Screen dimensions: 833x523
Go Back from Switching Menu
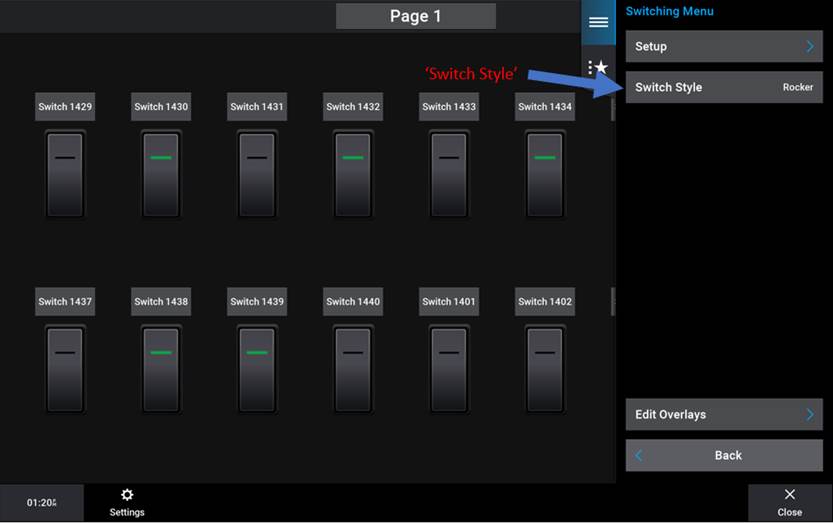724,455
